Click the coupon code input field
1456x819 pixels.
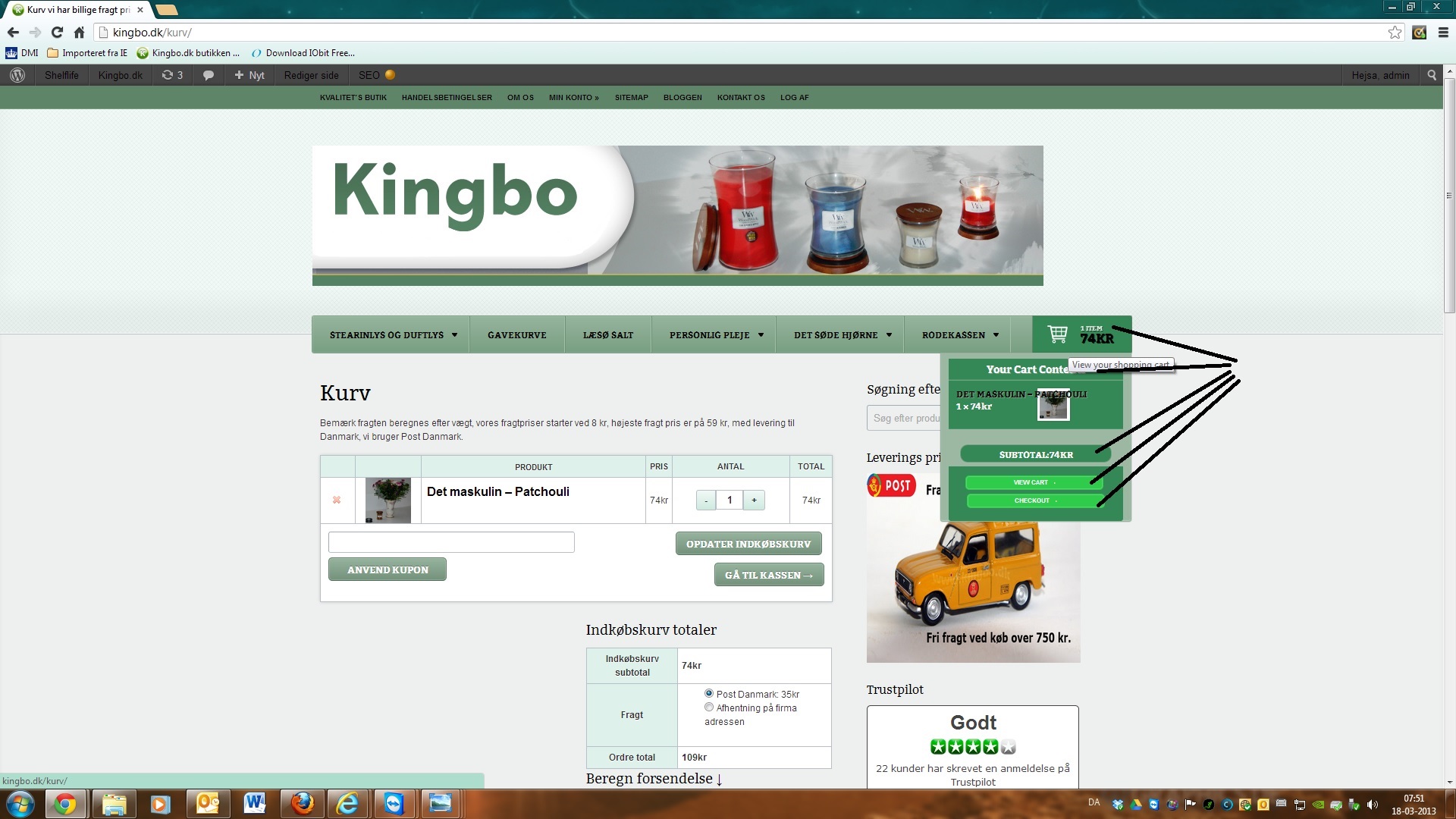tap(451, 542)
